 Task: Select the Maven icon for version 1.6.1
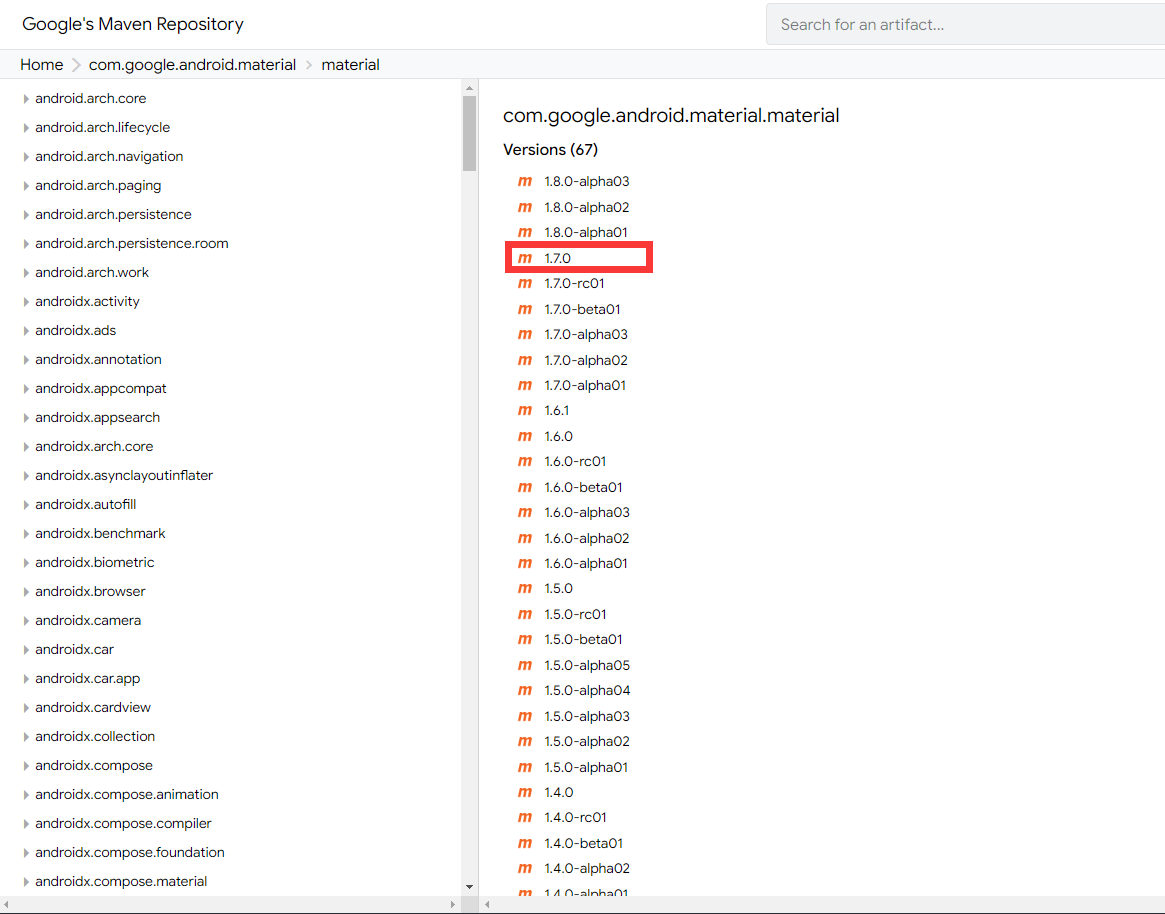(525, 411)
